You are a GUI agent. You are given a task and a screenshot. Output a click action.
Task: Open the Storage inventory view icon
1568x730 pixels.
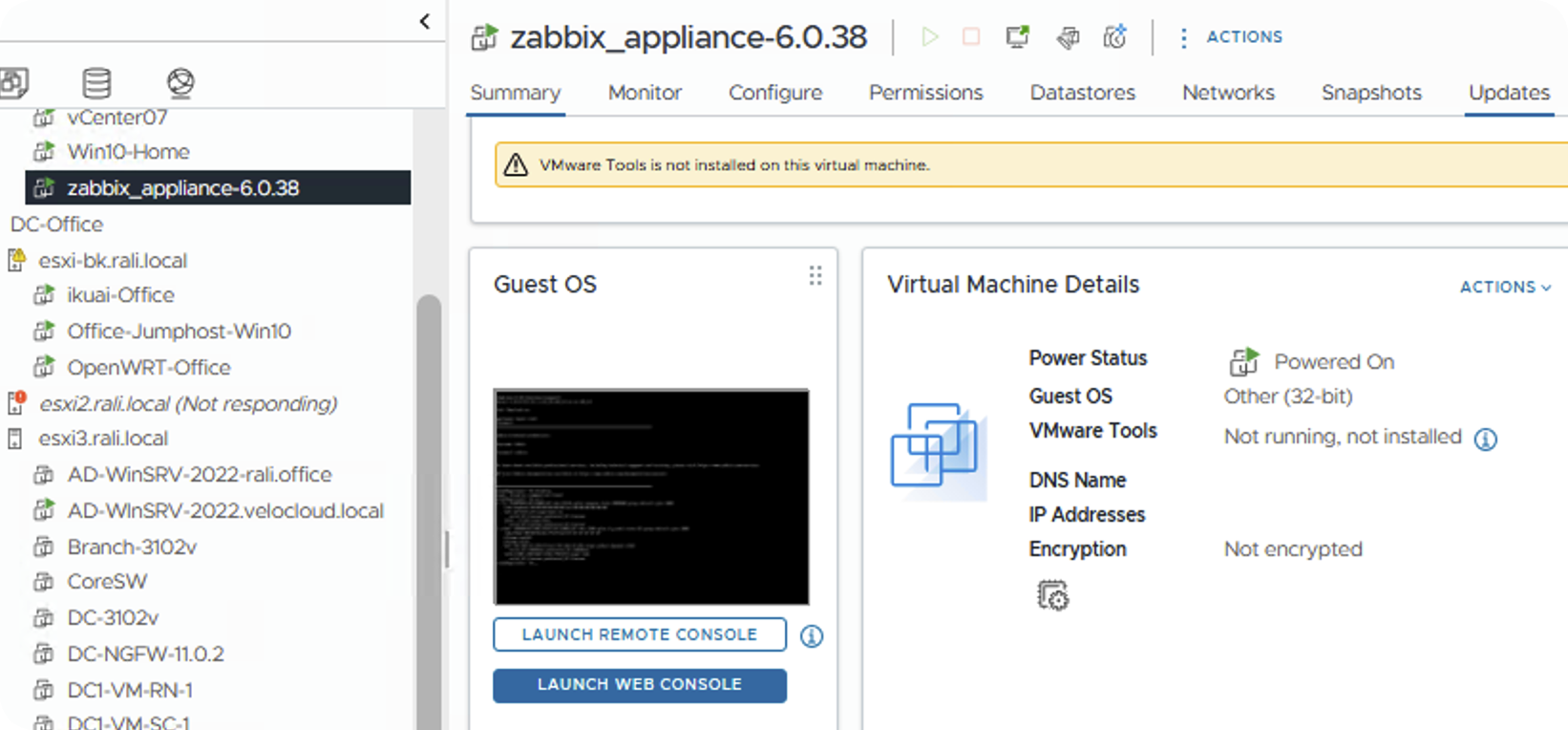point(96,84)
